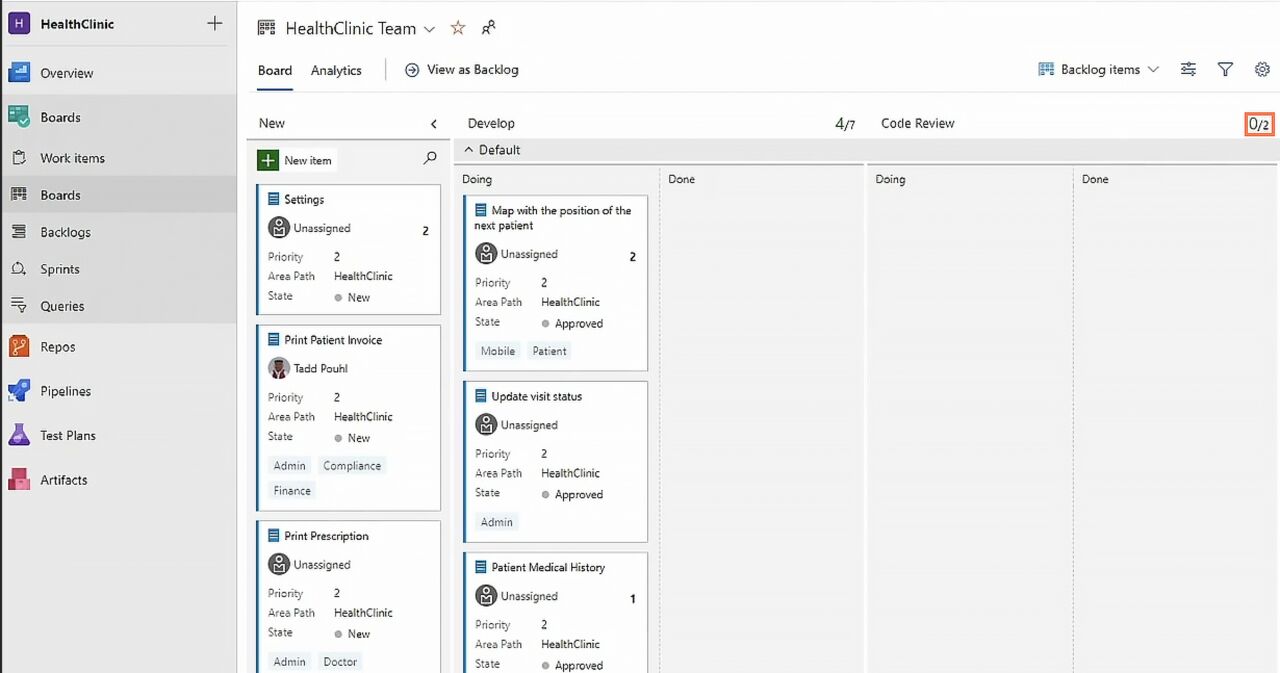Click the star icon to favorite the team
The image size is (1280, 673).
[458, 28]
